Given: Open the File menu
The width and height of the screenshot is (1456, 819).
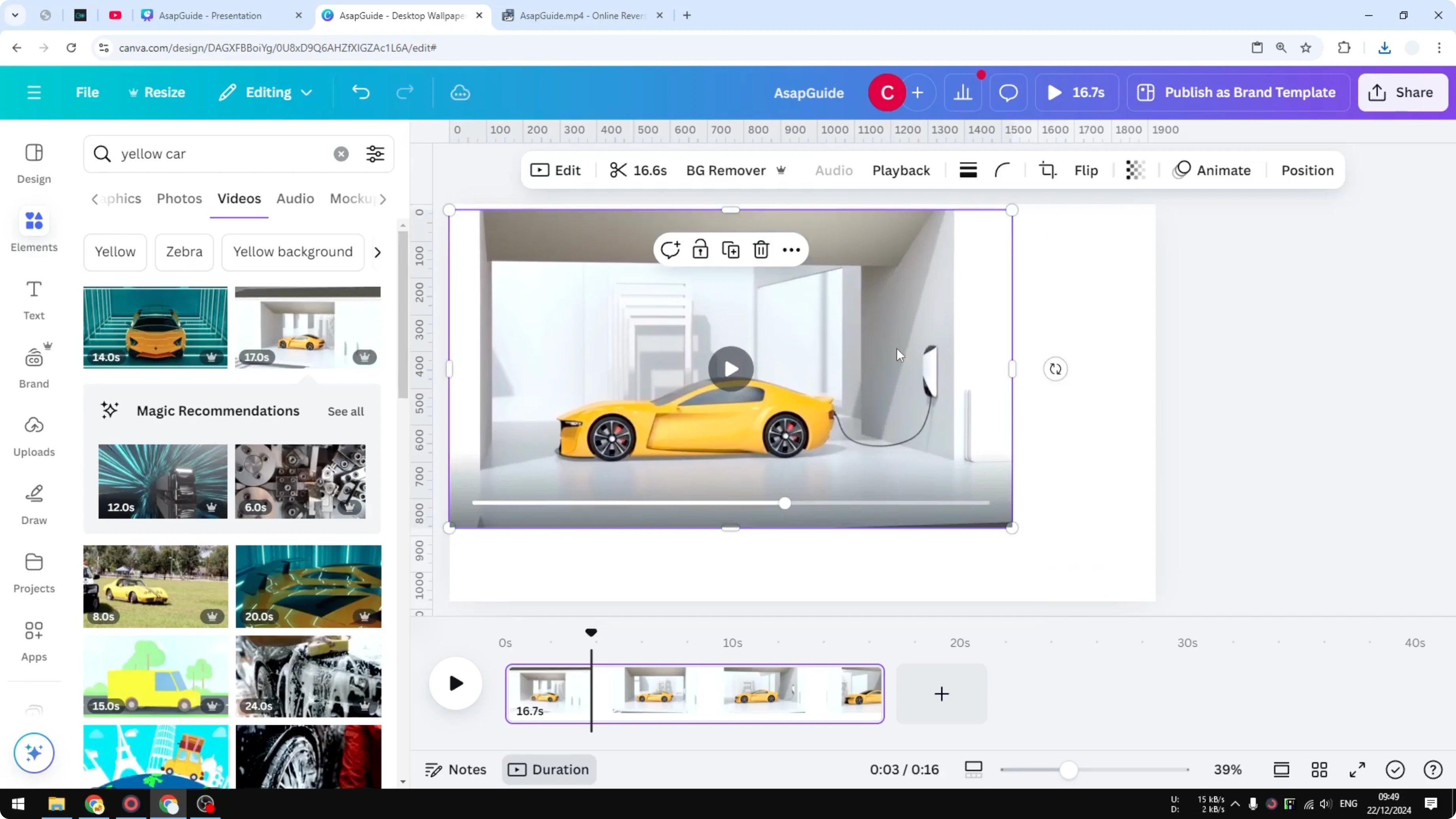Looking at the screenshot, I should click(x=87, y=92).
